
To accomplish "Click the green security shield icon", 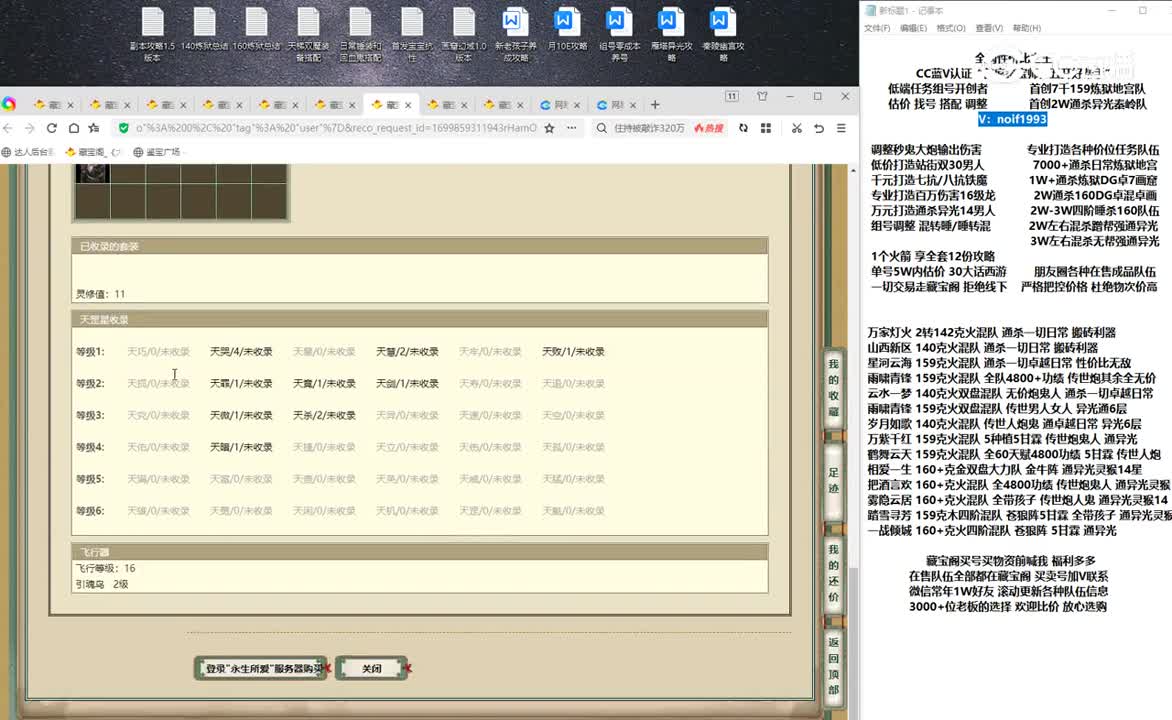I will point(124,128).
